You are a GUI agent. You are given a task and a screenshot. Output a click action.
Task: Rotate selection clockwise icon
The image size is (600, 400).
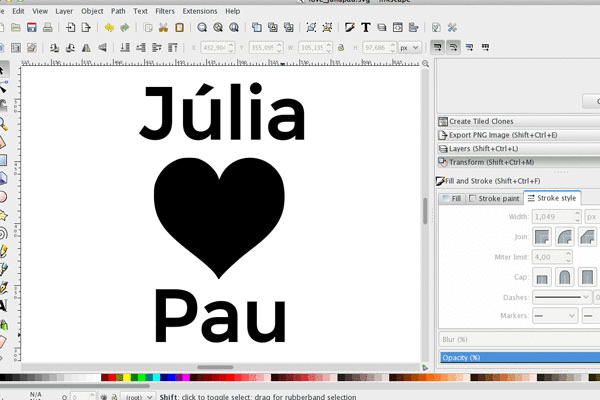click(70, 48)
